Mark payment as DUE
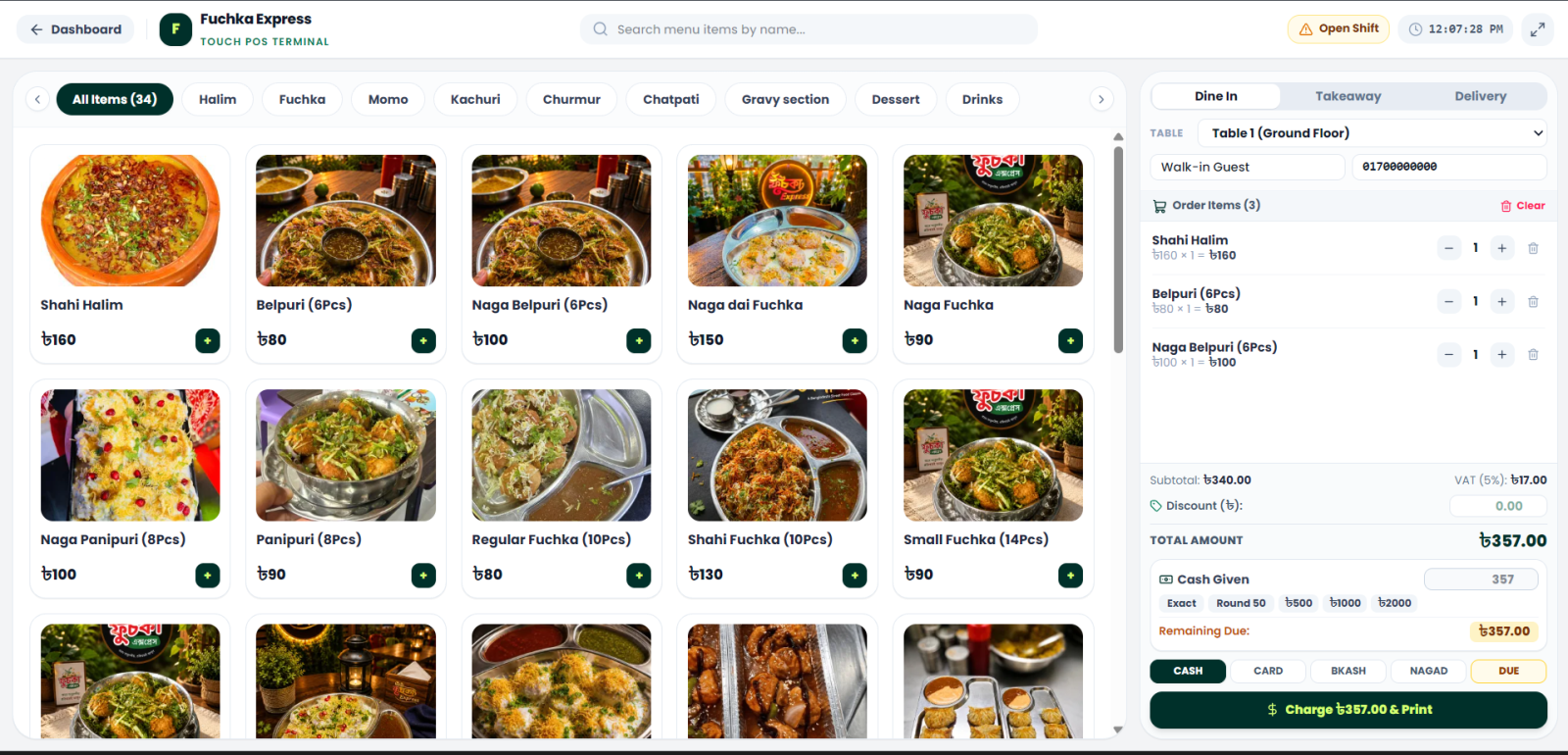The height and width of the screenshot is (755, 1568). pyautogui.click(x=1509, y=671)
